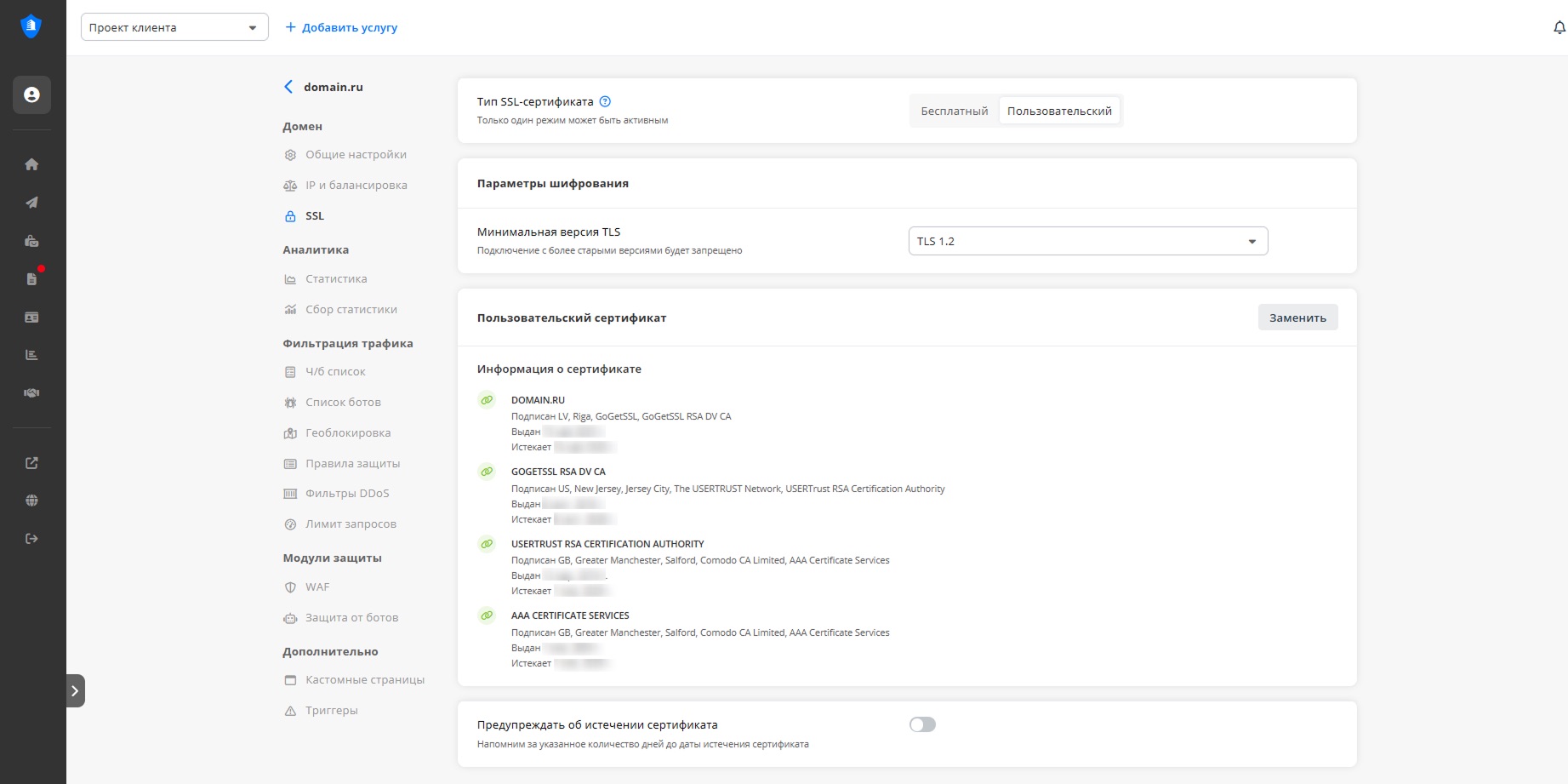The height and width of the screenshot is (784, 1568).
Task: Click the user profile avatar icon
Action: click(x=31, y=94)
